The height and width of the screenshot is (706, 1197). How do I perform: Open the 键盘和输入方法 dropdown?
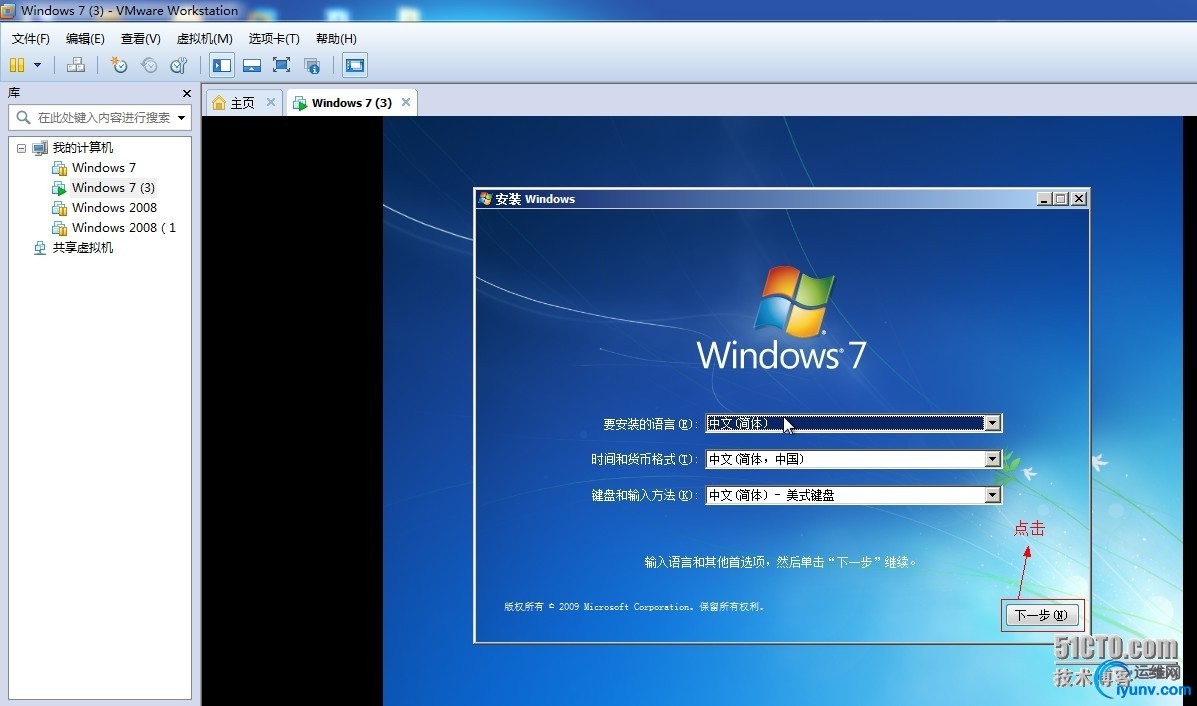(x=992, y=495)
